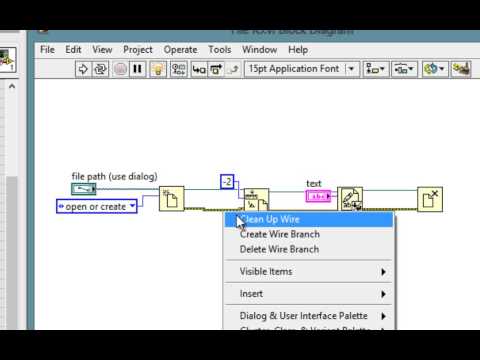Open the Edit menu

tap(73, 50)
